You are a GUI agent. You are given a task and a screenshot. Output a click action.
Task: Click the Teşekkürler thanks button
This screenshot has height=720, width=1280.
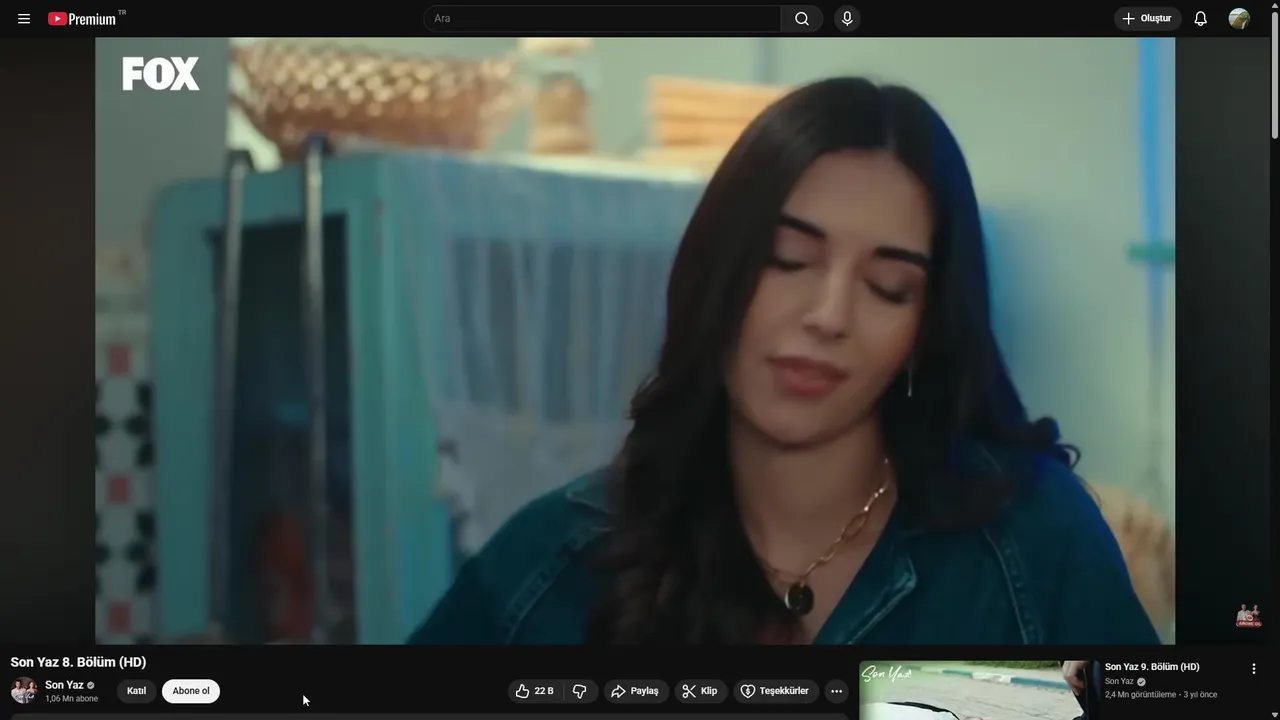point(775,691)
